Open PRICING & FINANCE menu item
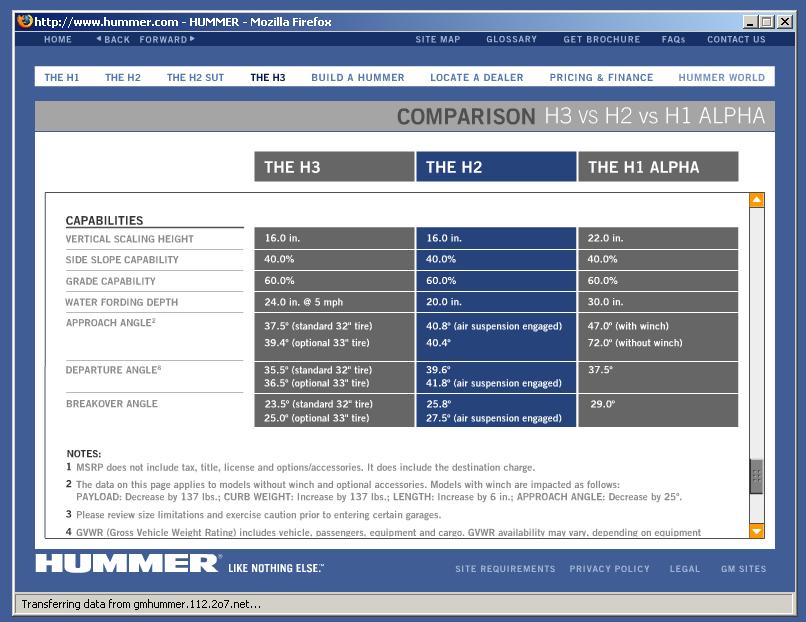The height and width of the screenshot is (622, 806). [x=601, y=78]
